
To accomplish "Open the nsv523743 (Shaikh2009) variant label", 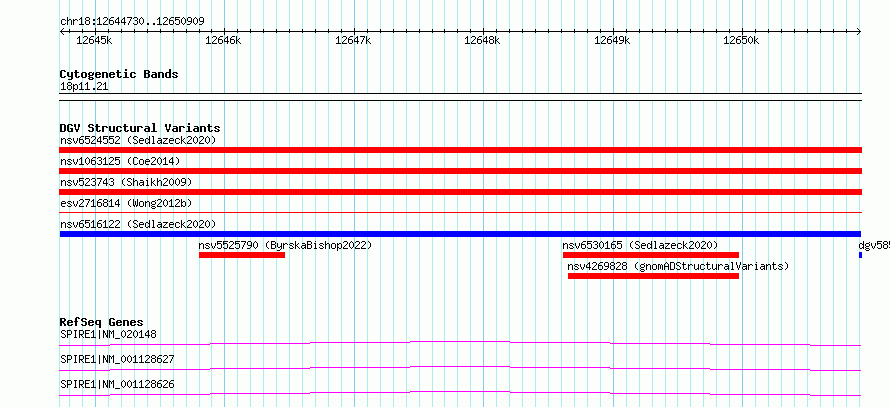I will [126, 182].
